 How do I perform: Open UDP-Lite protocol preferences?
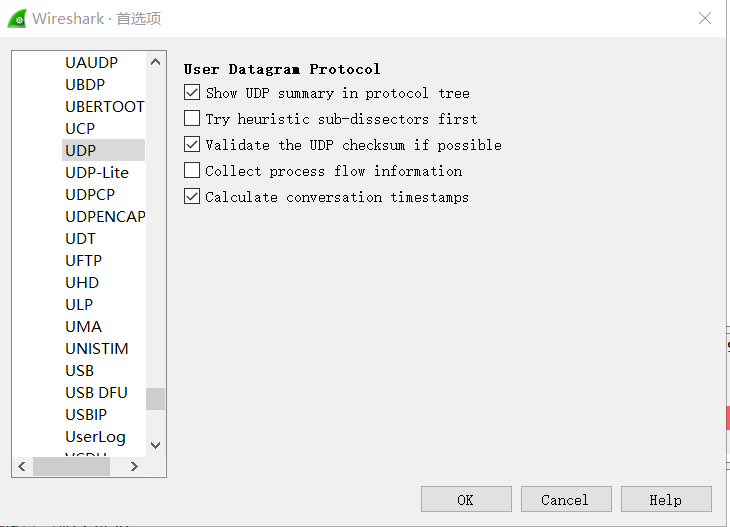tap(97, 172)
